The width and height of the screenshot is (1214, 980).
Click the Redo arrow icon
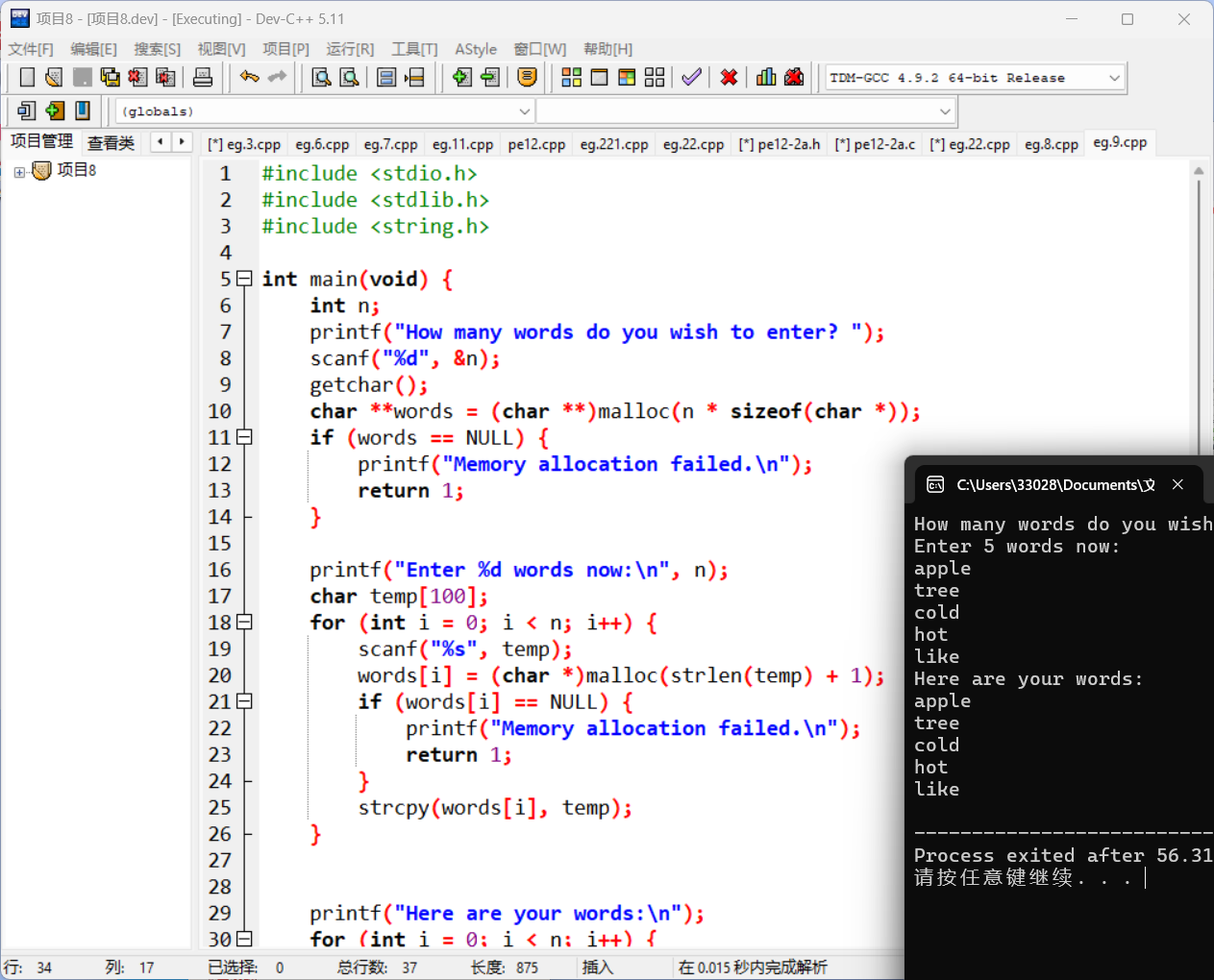[x=277, y=77]
